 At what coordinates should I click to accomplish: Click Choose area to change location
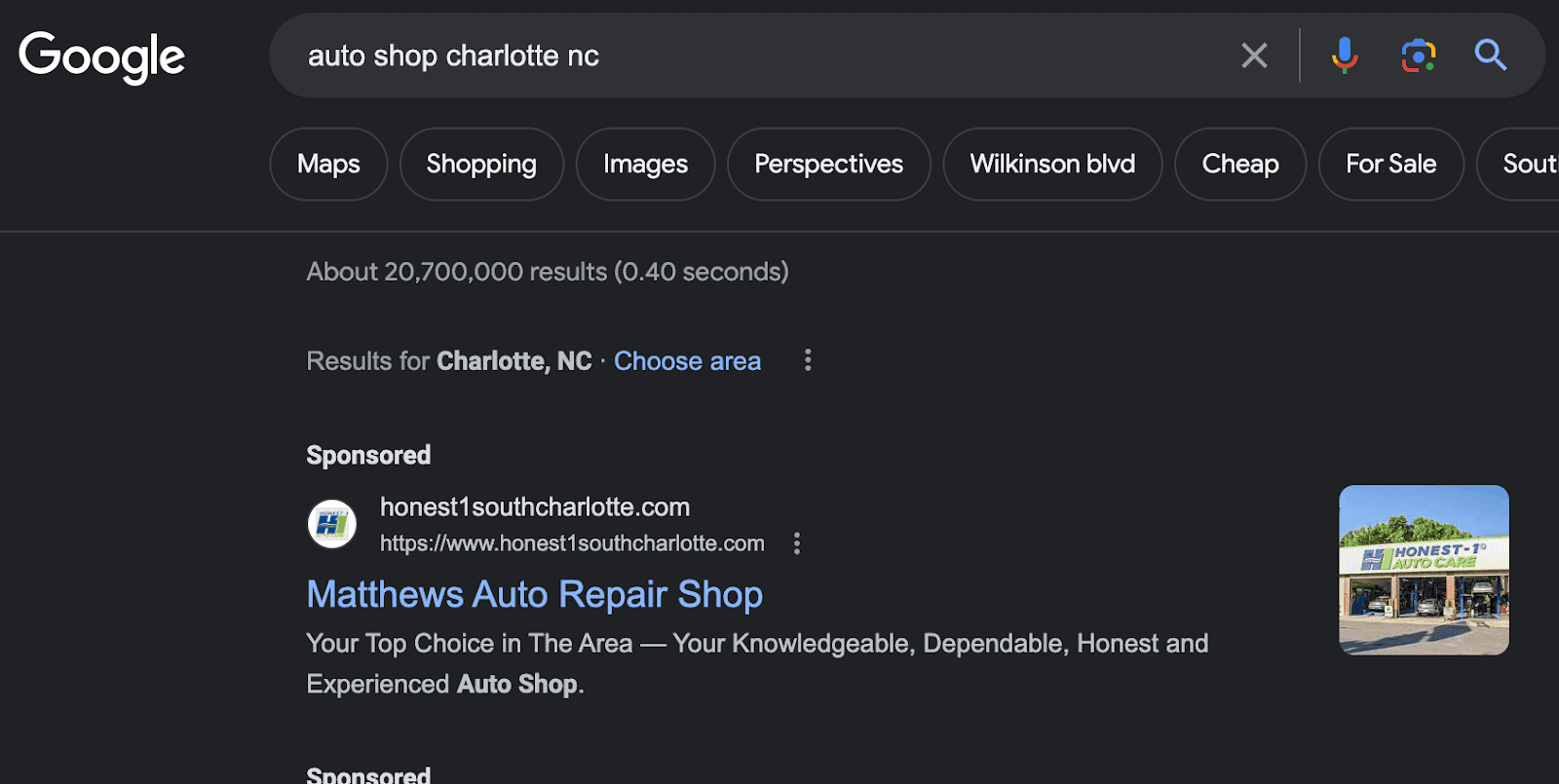[687, 360]
